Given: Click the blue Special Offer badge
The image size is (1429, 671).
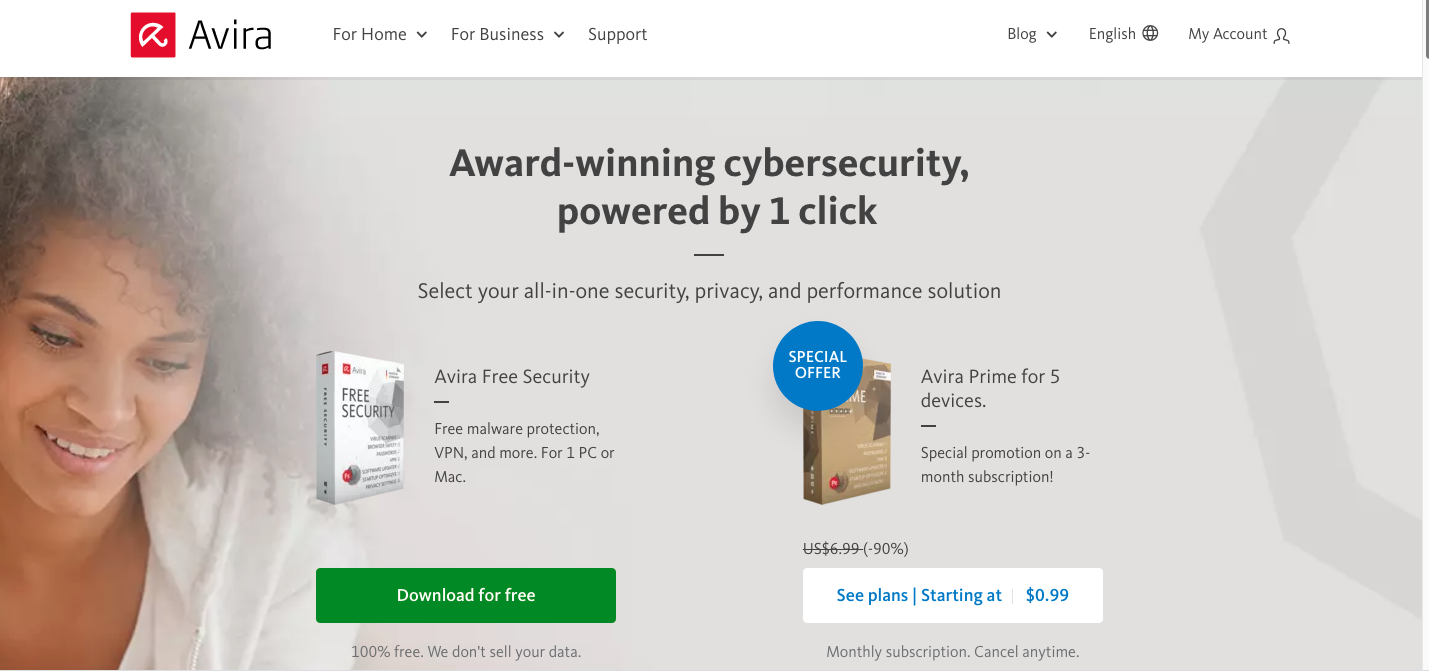Looking at the screenshot, I should click(x=817, y=365).
